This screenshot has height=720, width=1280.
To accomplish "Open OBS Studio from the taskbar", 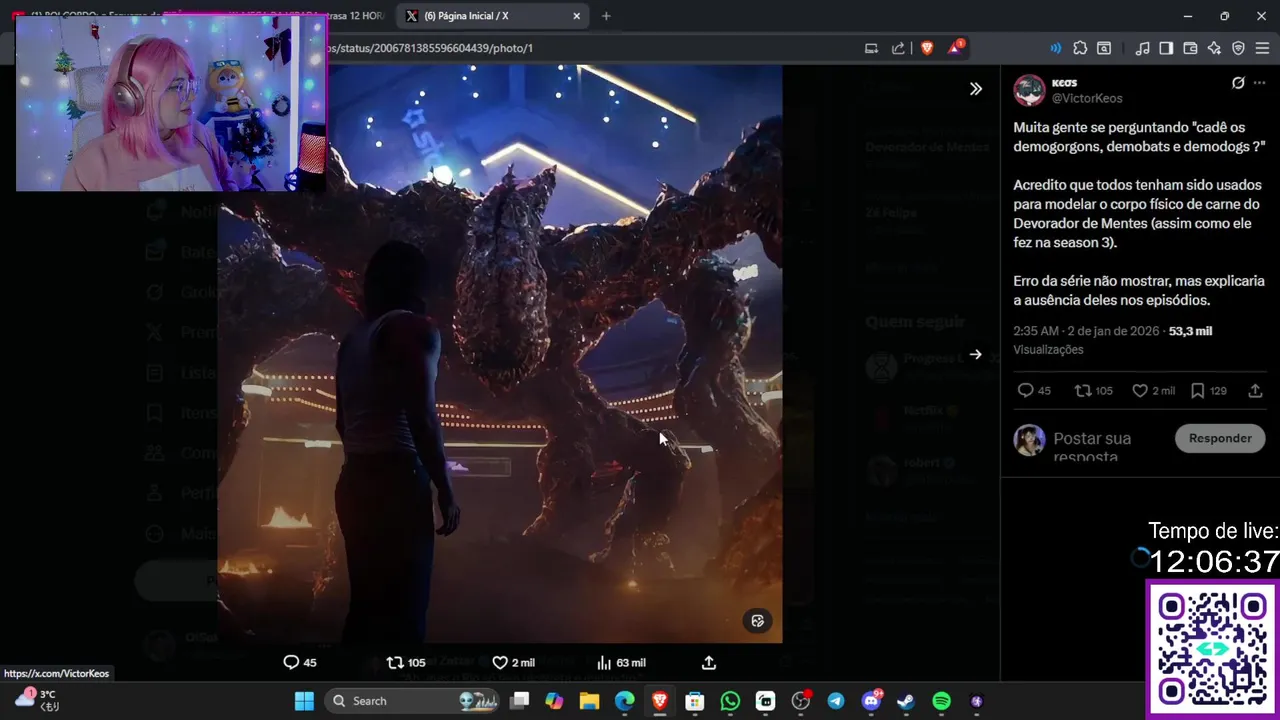I will tap(801, 701).
